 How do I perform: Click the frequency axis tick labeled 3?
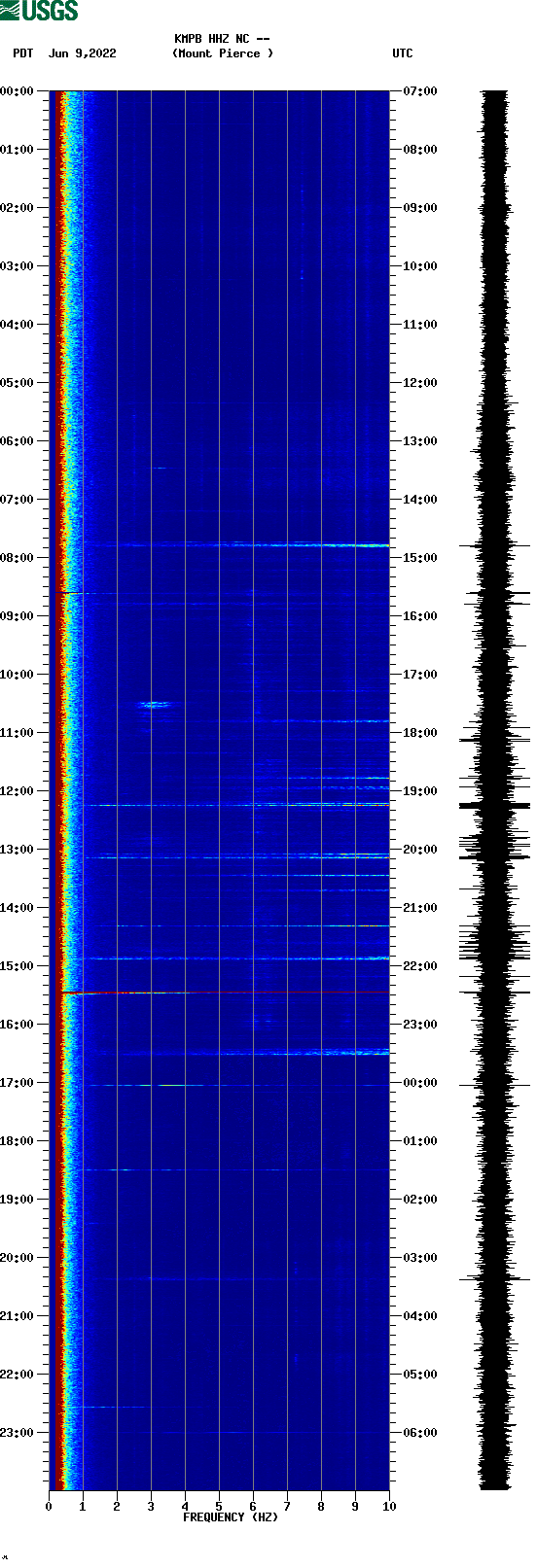(x=151, y=1507)
